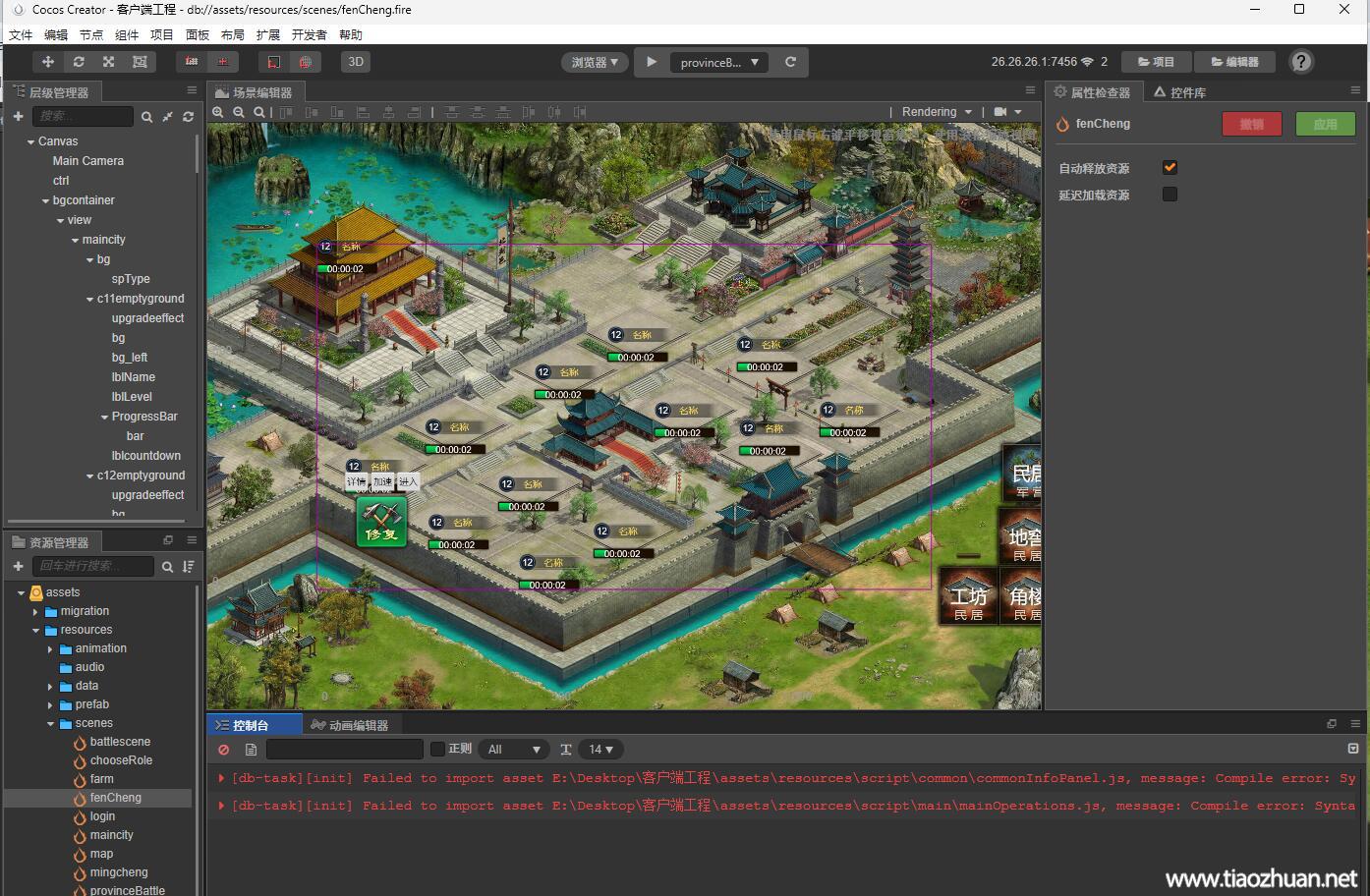Collapse all nodes icon in hierarchy panel
Viewport: 1370px width, 896px height.
pyautogui.click(x=167, y=116)
